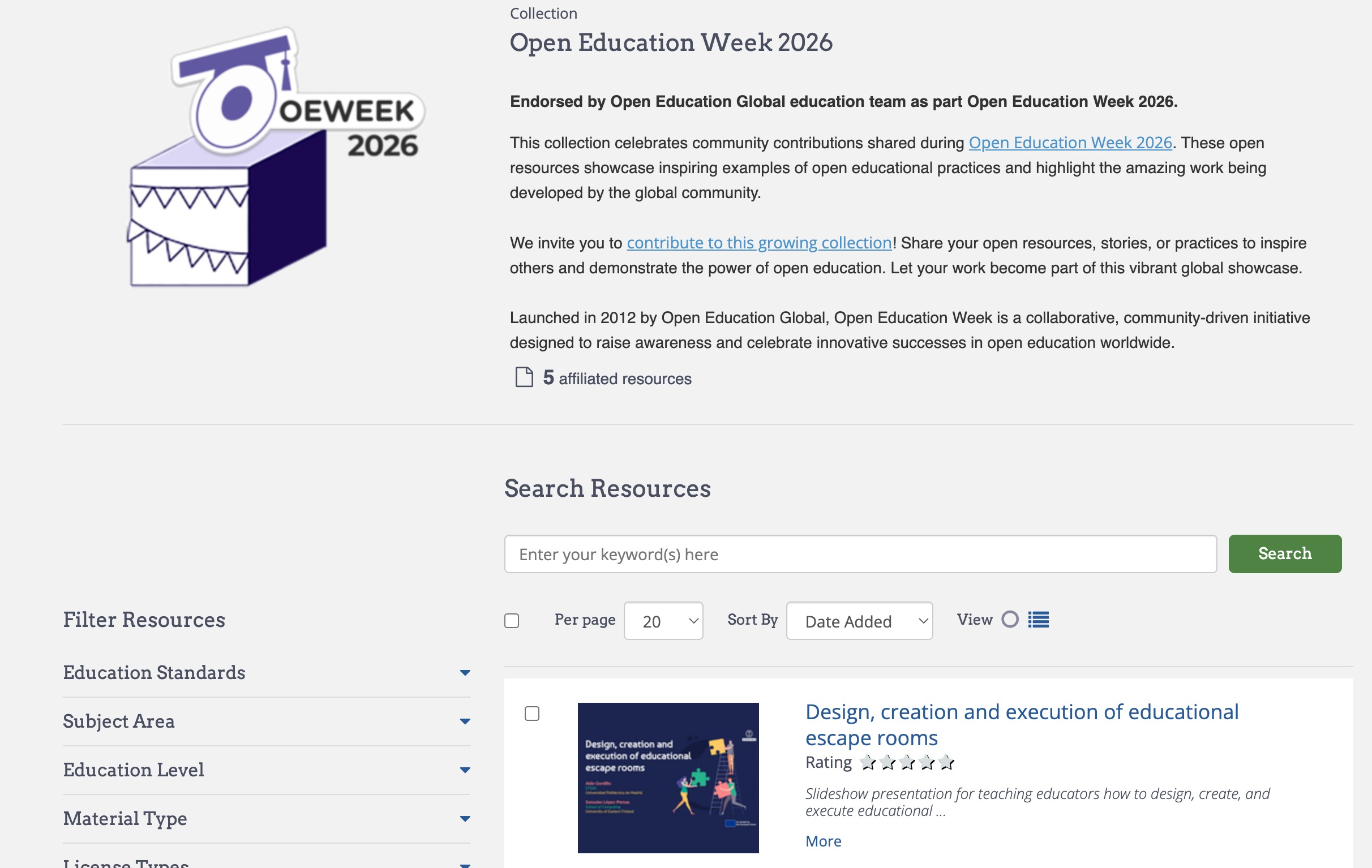The image size is (1372, 868).
Task: Click the OEWEEK 2026 collection logo
Action: (x=273, y=157)
